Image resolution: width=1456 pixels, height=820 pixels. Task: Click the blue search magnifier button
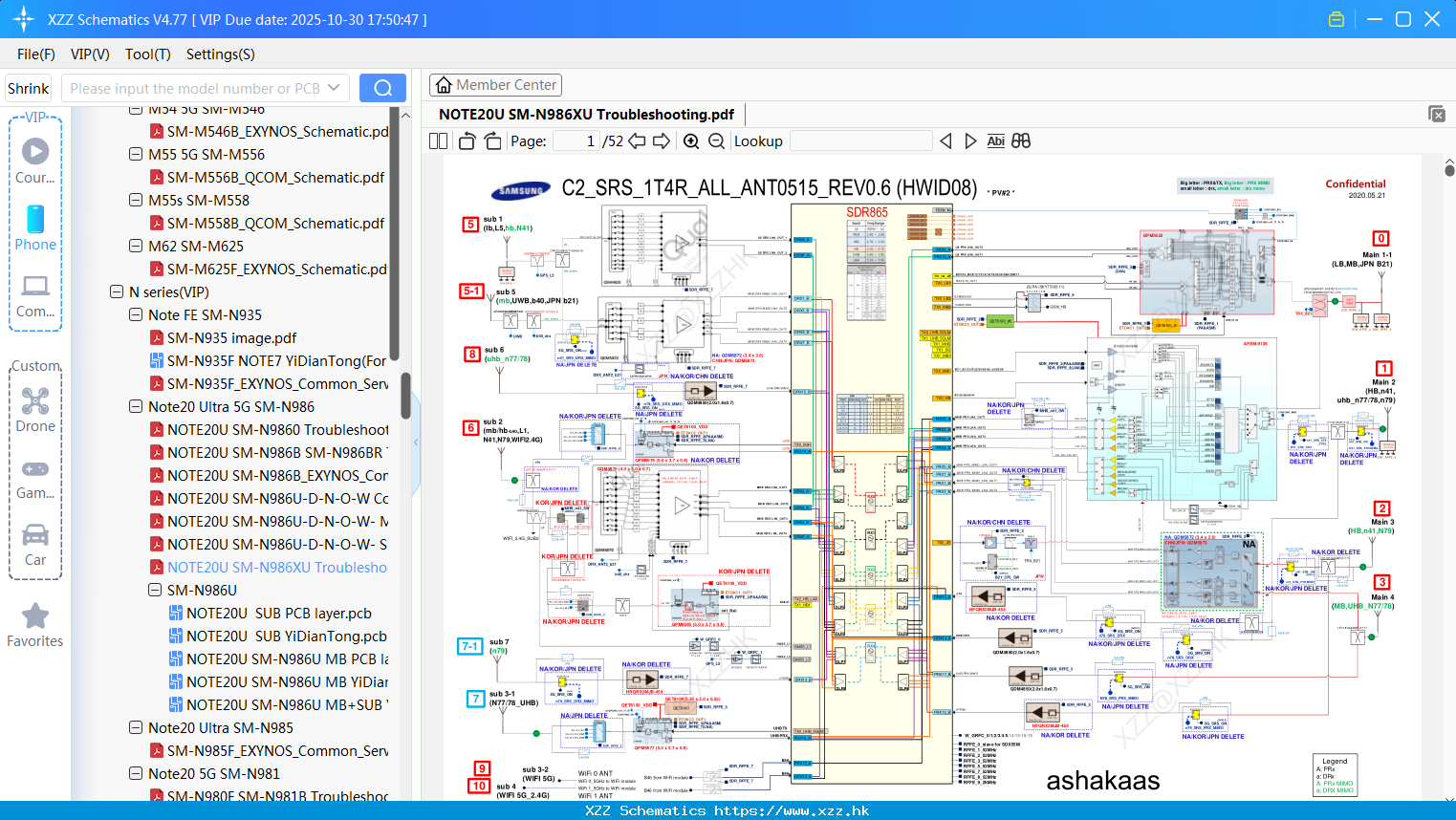[x=382, y=88]
